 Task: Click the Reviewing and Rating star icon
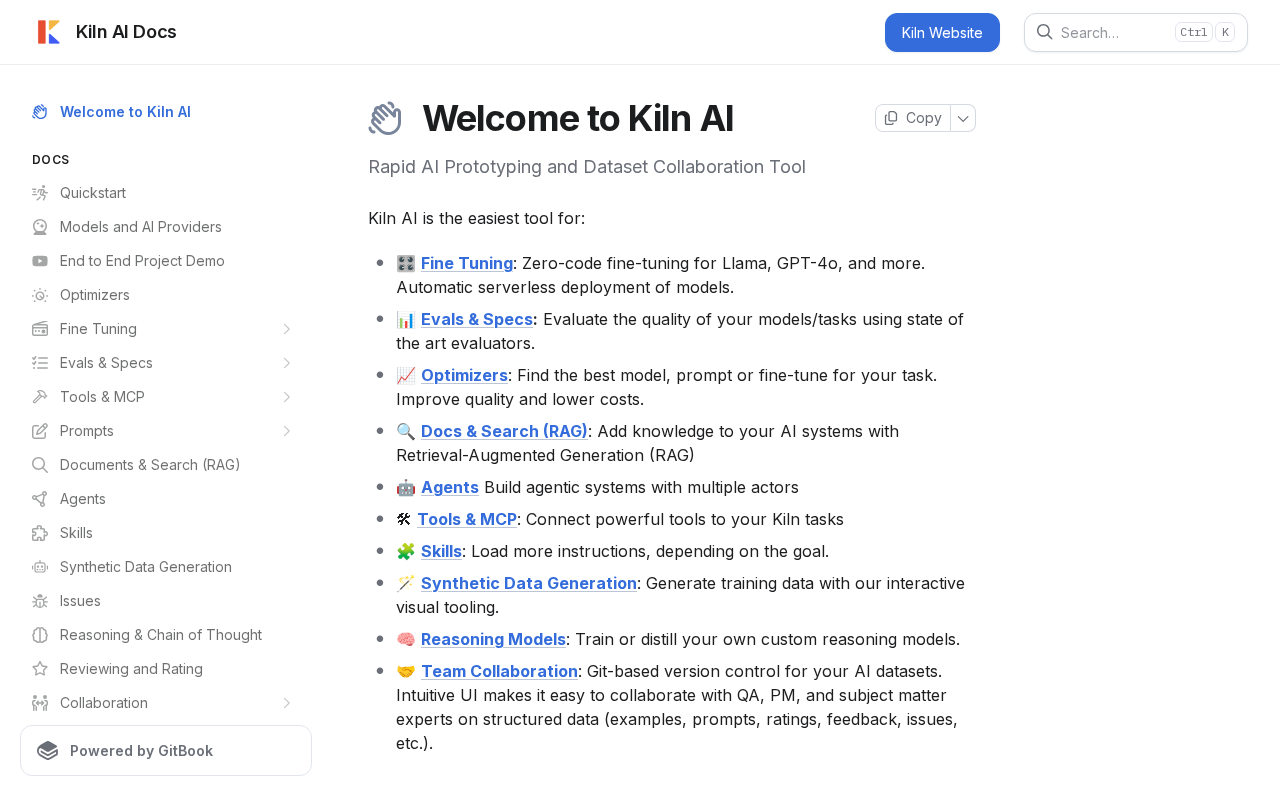pos(40,669)
